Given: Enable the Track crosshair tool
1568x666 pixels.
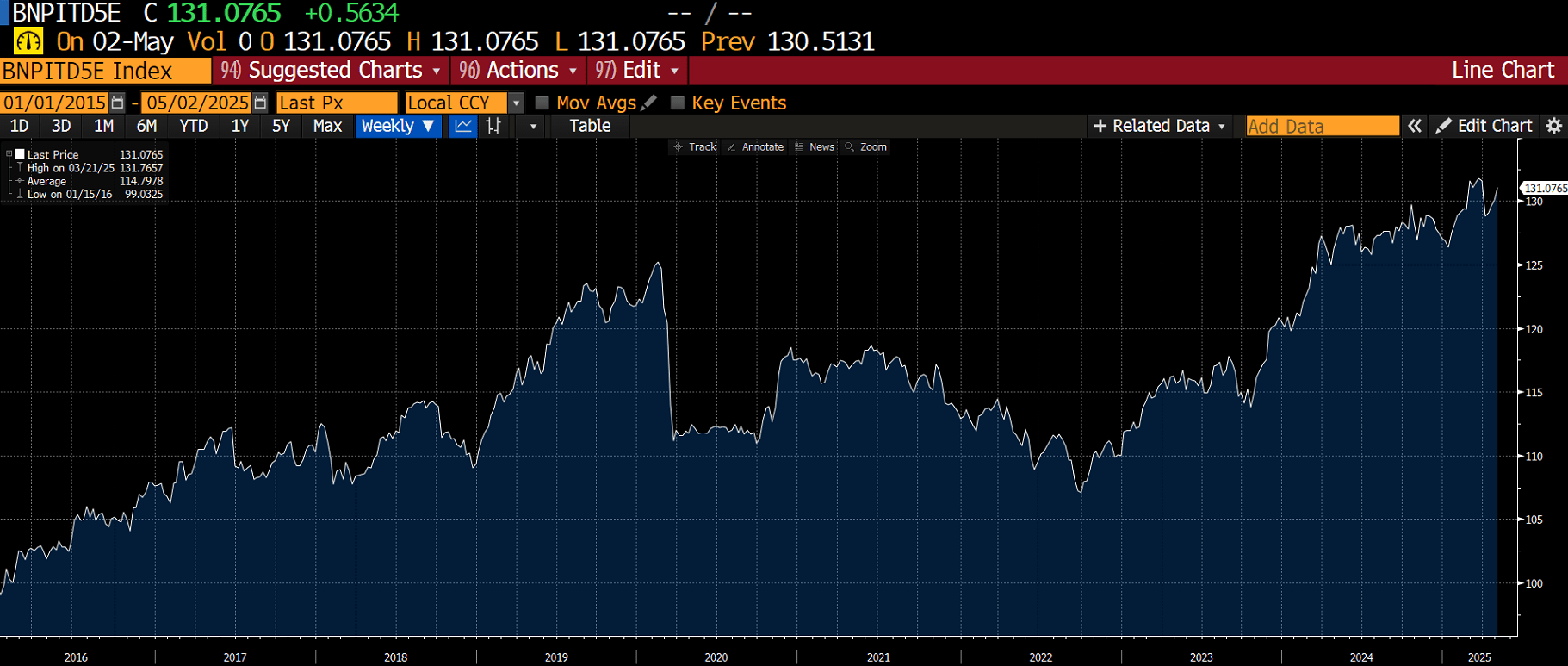Looking at the screenshot, I should point(695,147).
